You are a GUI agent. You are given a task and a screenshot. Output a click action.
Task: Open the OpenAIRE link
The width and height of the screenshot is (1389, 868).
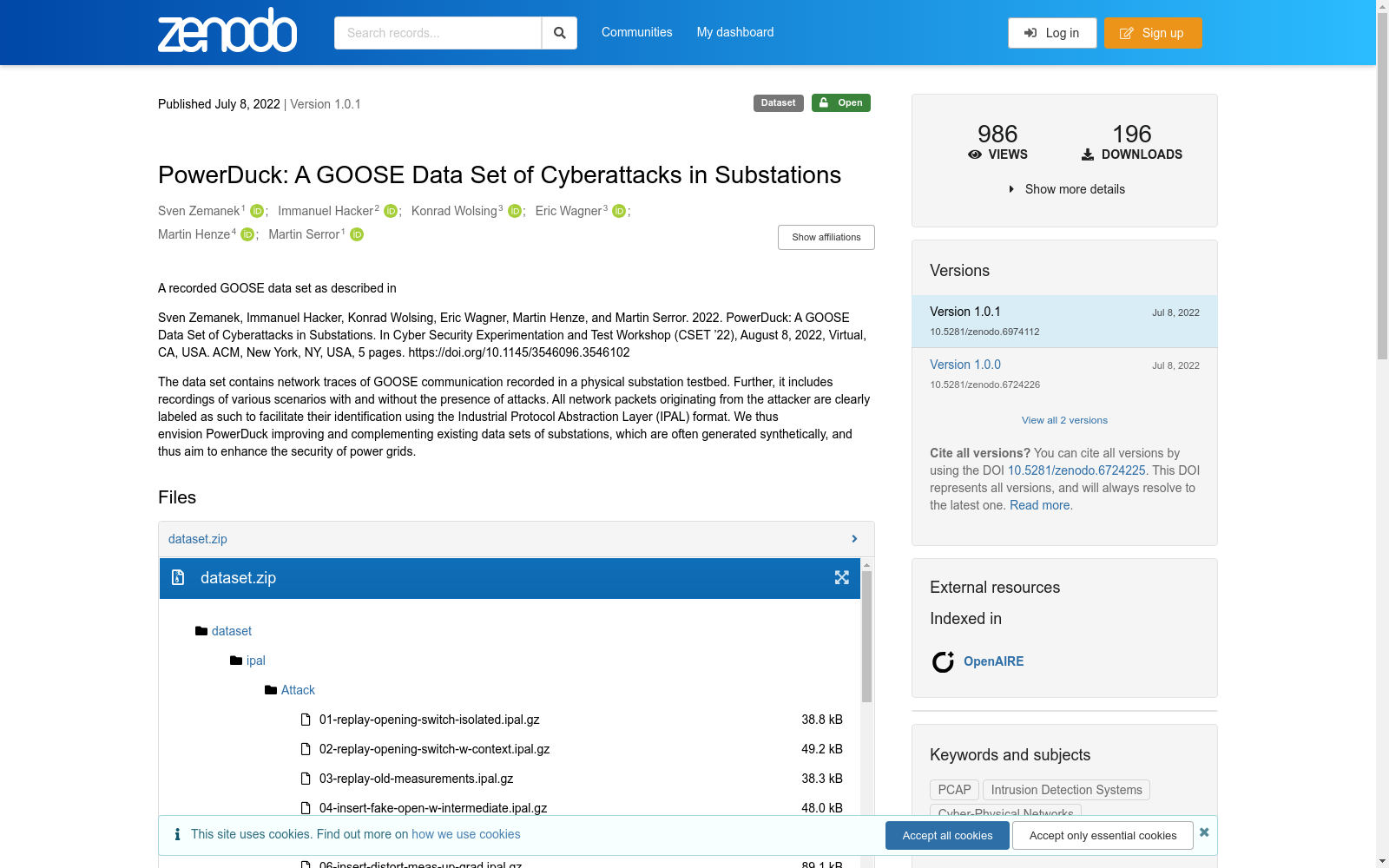tap(994, 661)
